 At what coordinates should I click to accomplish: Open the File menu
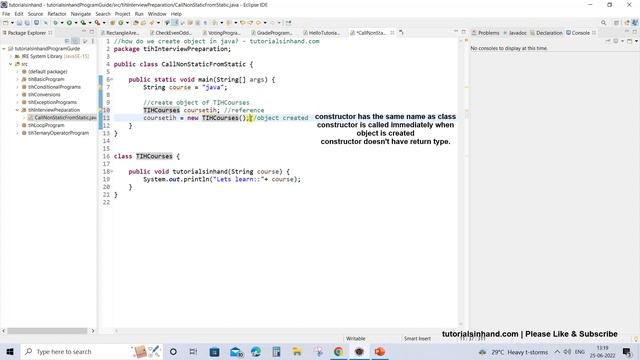6,14
